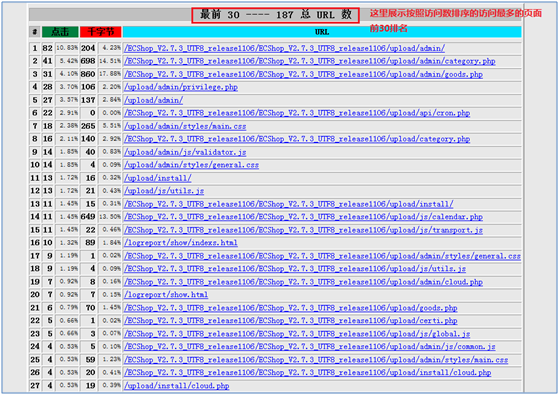Open the ECShop upload/certi.php link
560x395 pixels.
pos(291,321)
